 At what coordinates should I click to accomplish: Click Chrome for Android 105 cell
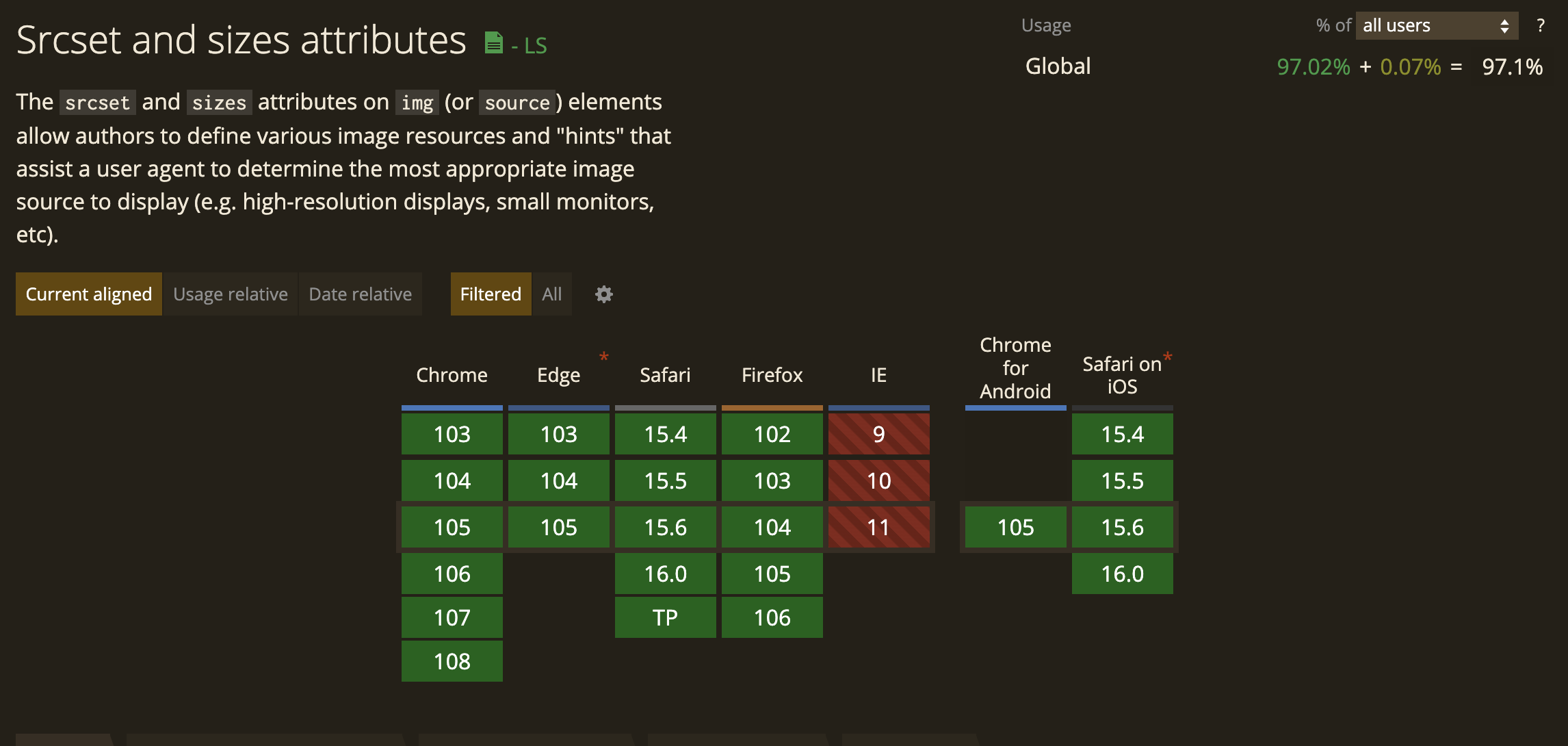[1015, 527]
